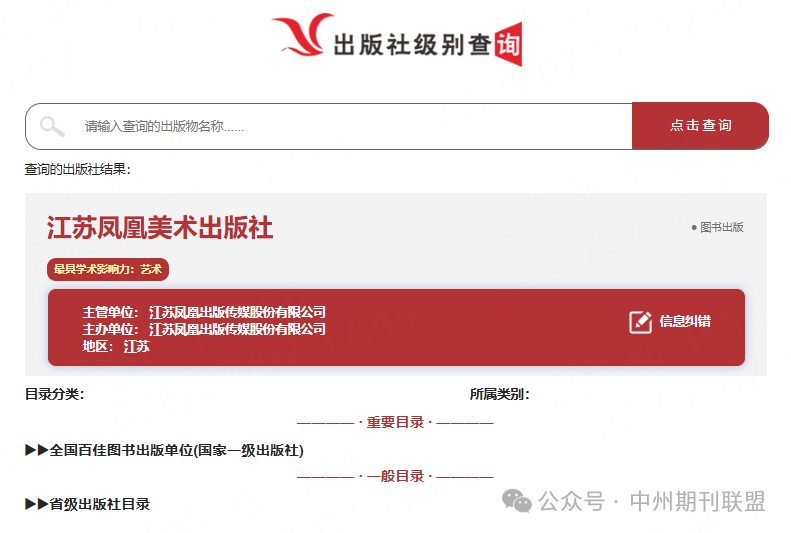
Task: Click the 江苏凤凰美术出版社 title
Action: (x=160, y=227)
